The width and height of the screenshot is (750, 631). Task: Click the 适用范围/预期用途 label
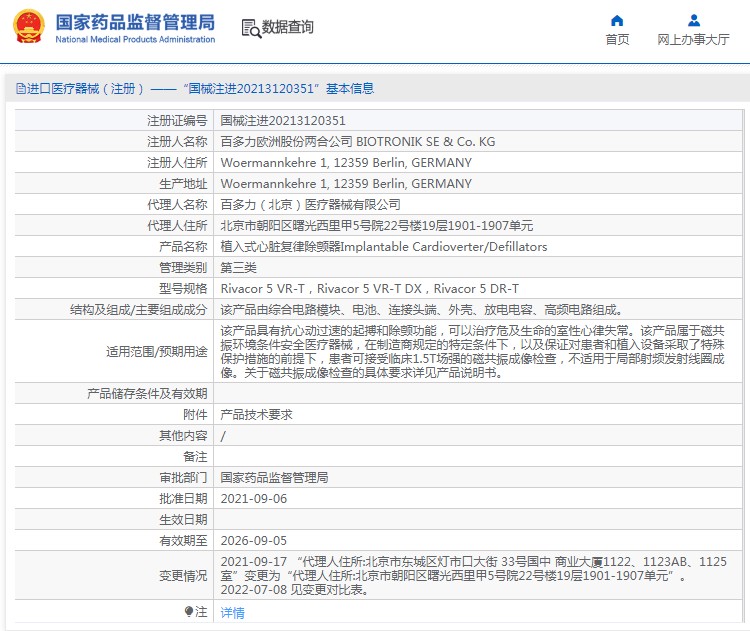tap(157, 352)
